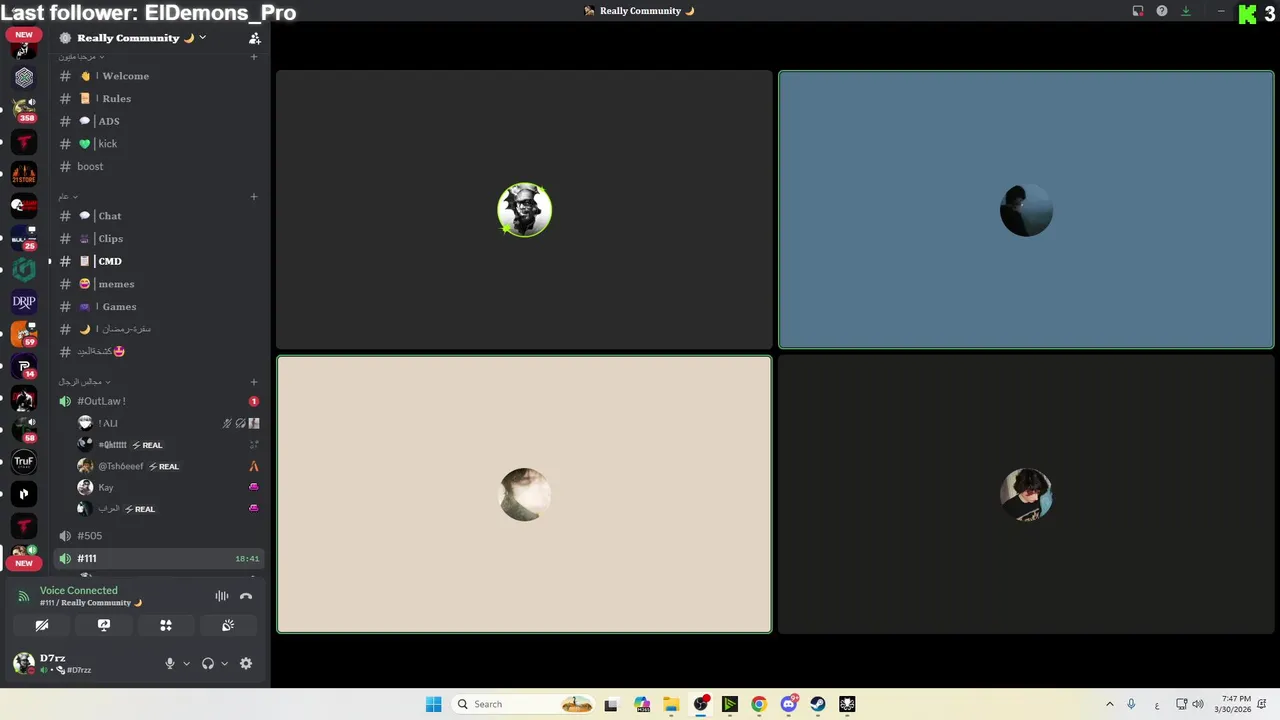
Task: Collapse the عام channel category
Action: pyautogui.click(x=68, y=197)
